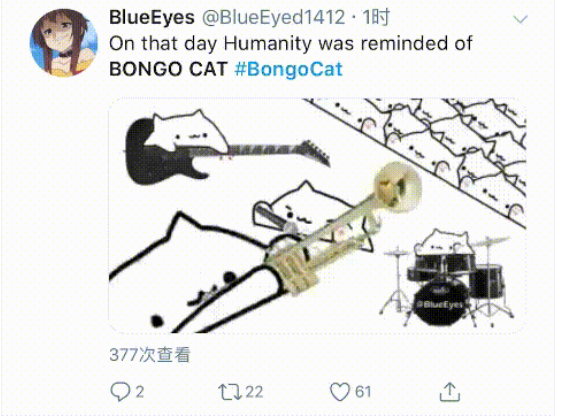566x416 pixels.
Task: Click the trumpet in the GIF
Action: pos(345,228)
